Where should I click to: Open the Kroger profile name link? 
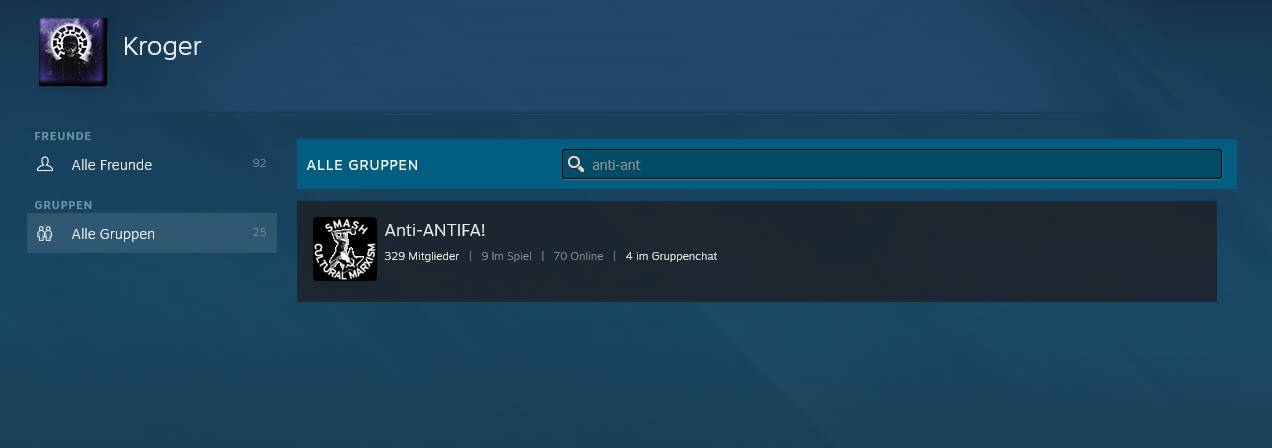coord(162,46)
